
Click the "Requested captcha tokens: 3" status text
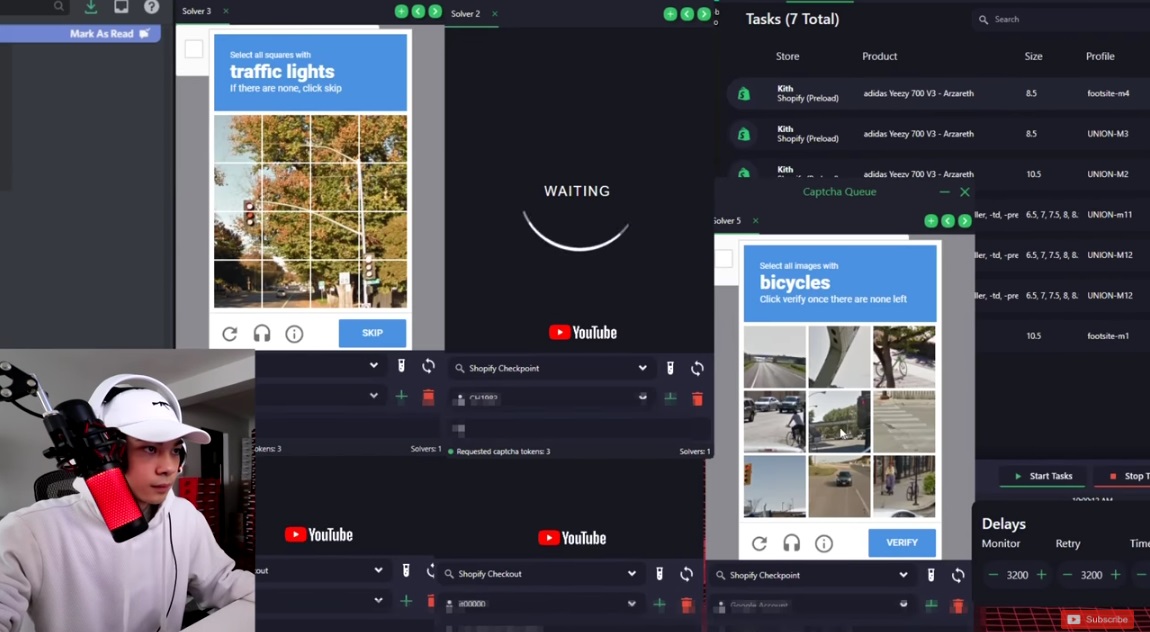click(503, 452)
